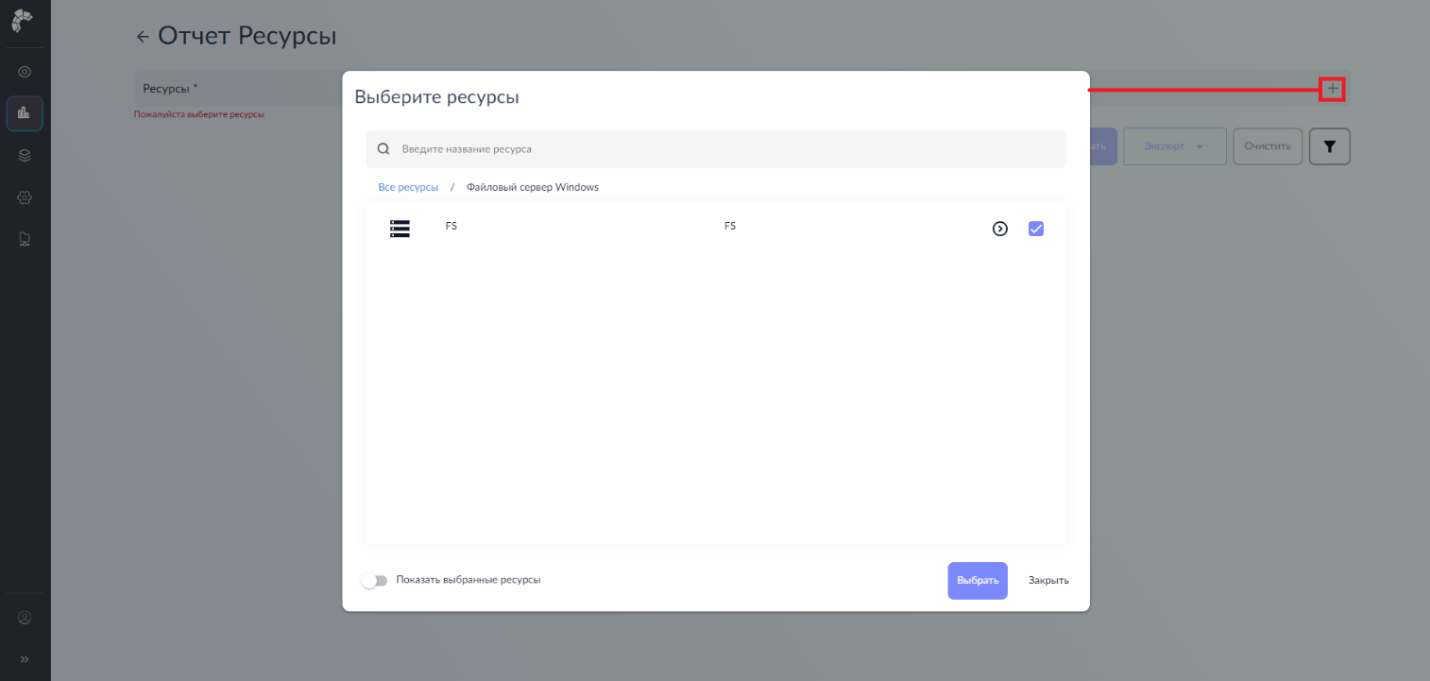The image size is (1430, 681).
Task: Open the user profile icon in sidebar
Action: tap(25, 618)
